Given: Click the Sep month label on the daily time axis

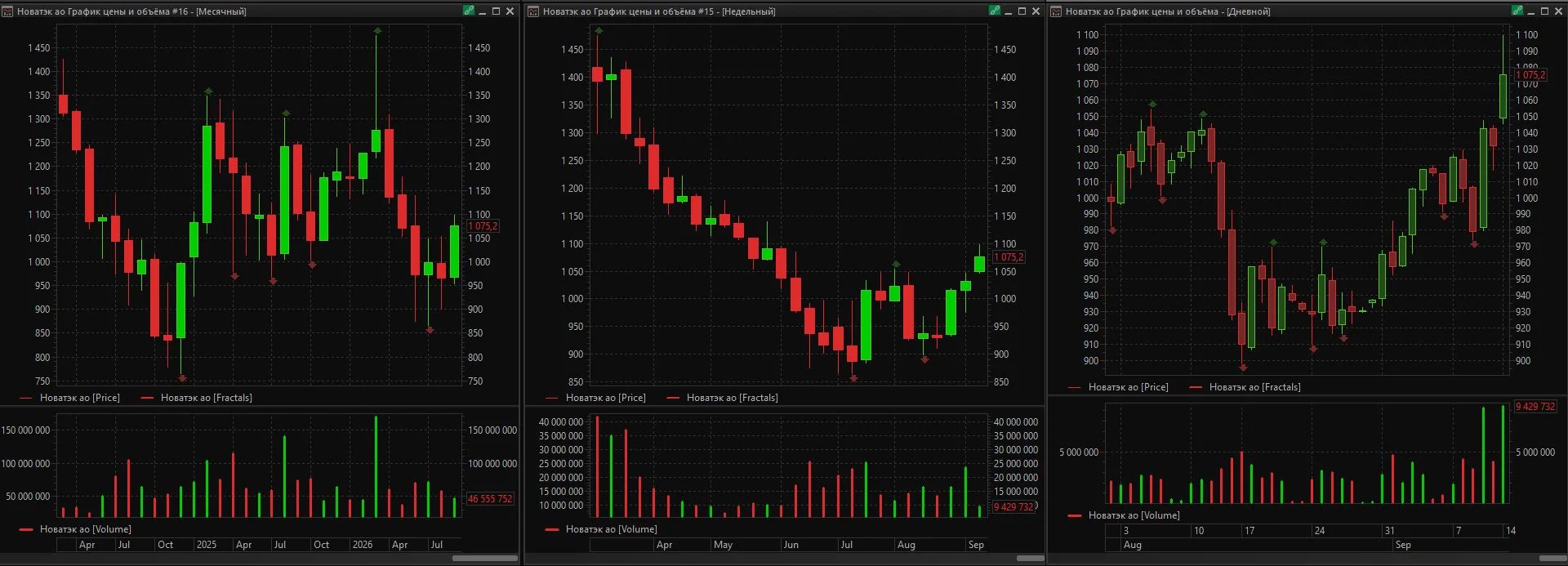Looking at the screenshot, I should point(1403,545).
